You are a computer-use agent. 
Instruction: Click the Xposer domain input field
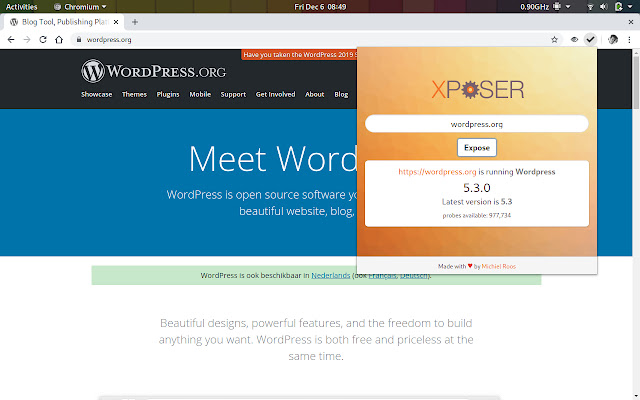(x=477, y=124)
